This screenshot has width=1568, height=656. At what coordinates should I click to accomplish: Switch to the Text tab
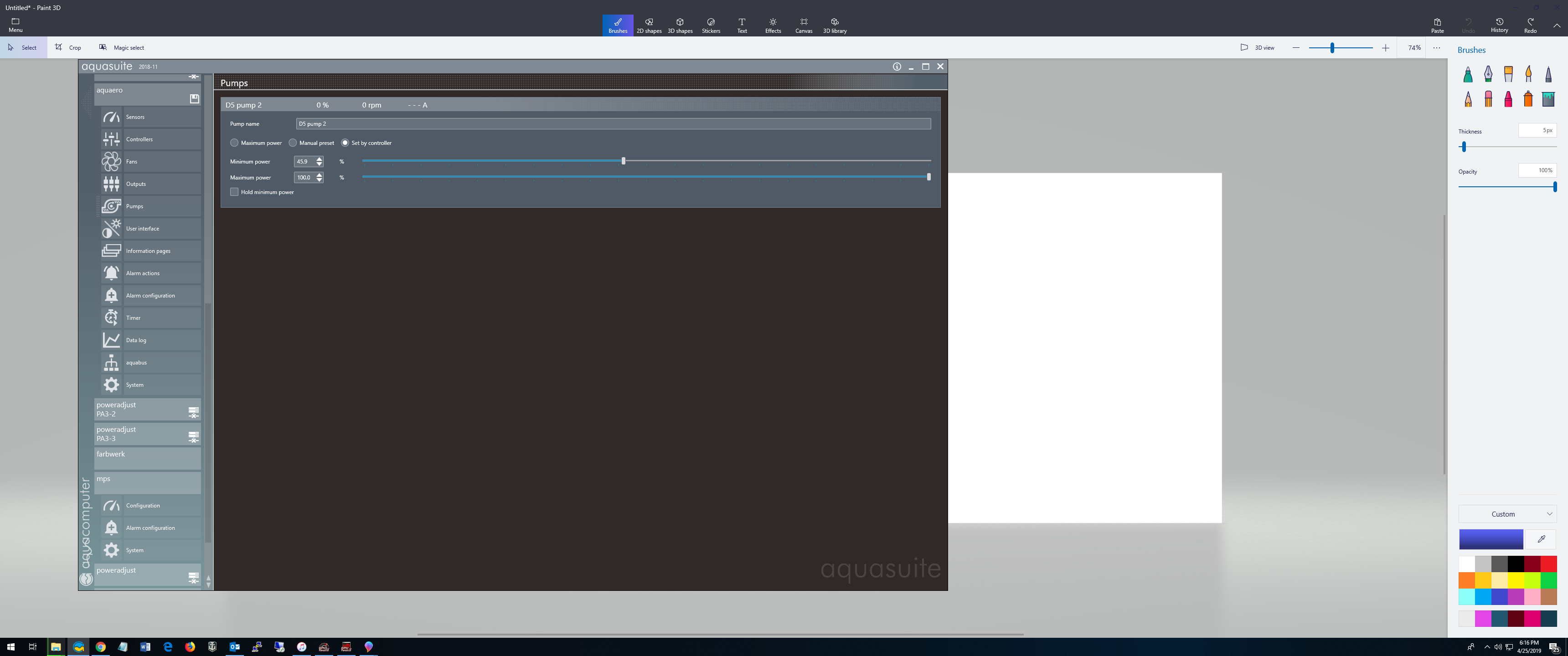point(742,26)
